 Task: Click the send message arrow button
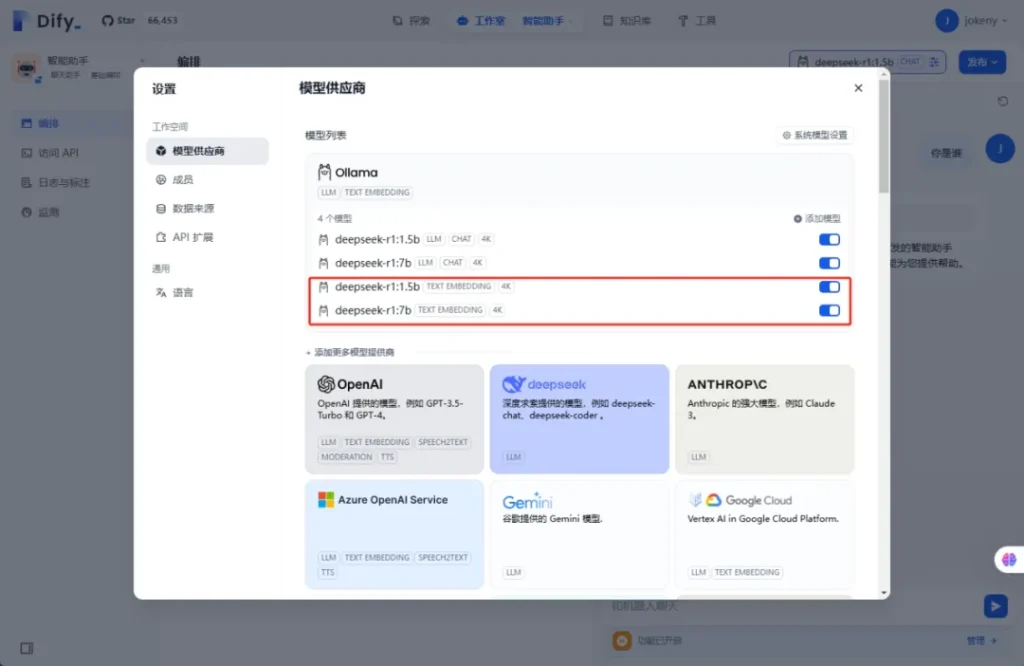point(994,605)
